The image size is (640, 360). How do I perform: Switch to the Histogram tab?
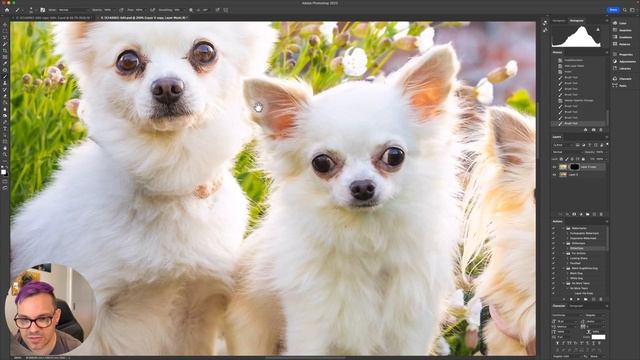(x=576, y=20)
